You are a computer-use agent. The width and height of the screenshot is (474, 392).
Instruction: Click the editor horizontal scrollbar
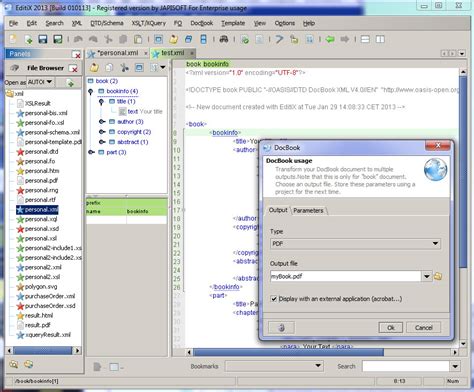tap(288, 352)
